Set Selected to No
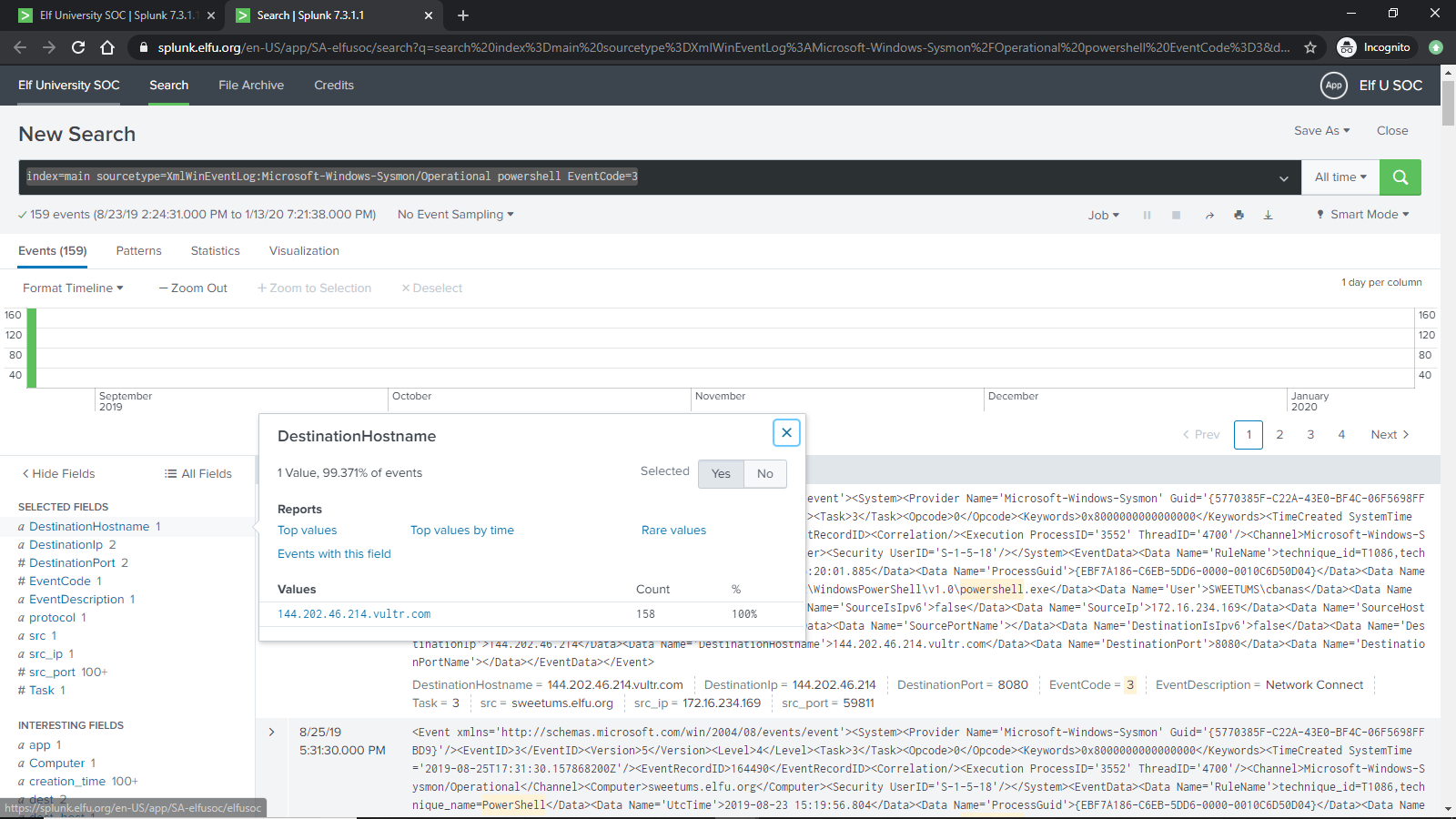 pyautogui.click(x=765, y=474)
